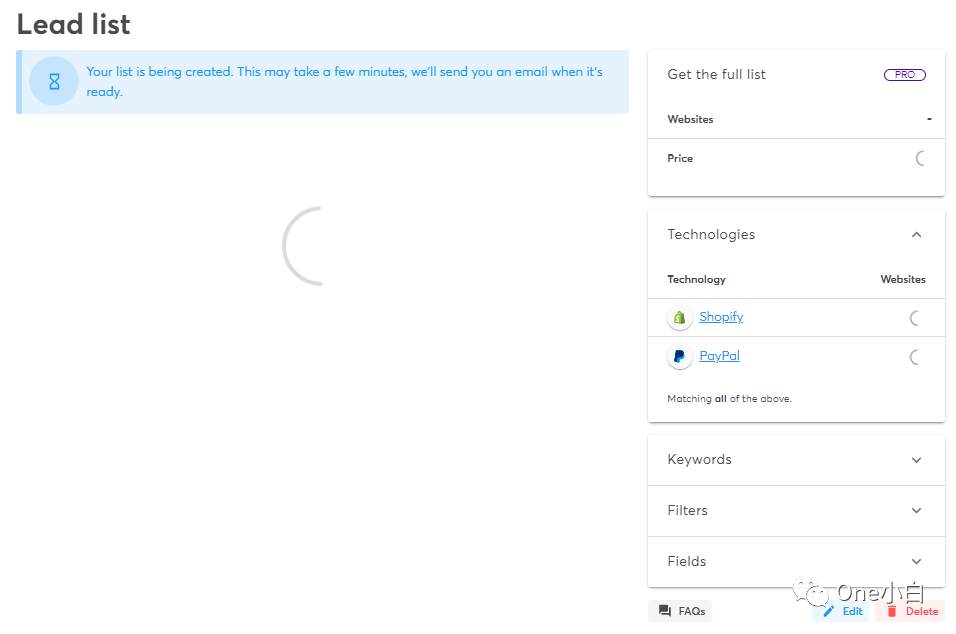
Task: Click the PayPal logo icon
Action: tap(680, 357)
